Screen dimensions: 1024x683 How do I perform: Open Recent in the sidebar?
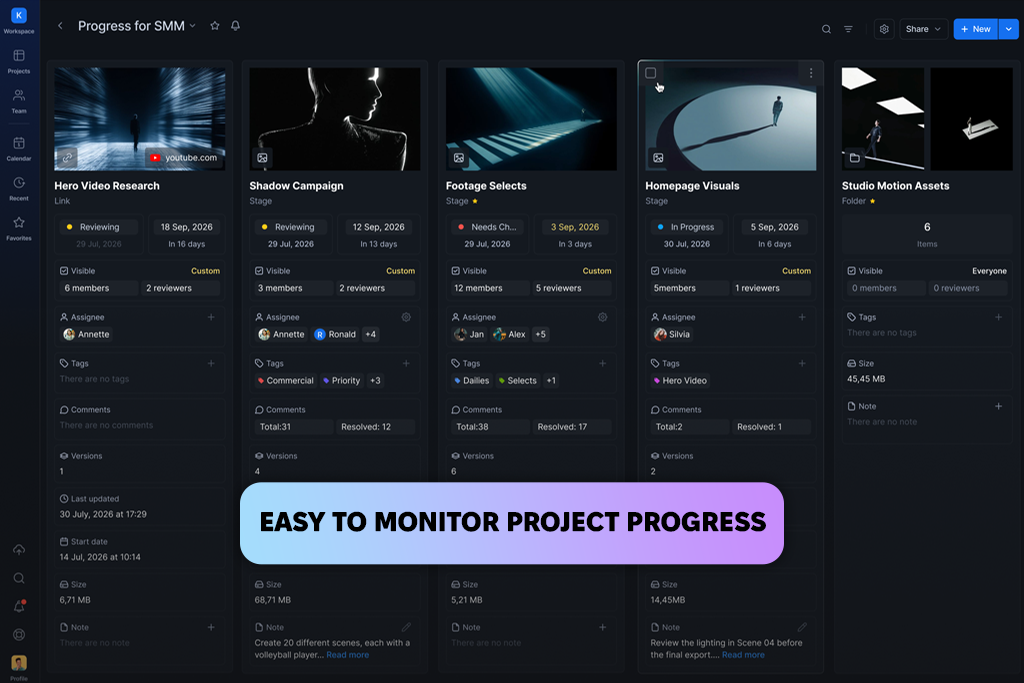click(19, 188)
